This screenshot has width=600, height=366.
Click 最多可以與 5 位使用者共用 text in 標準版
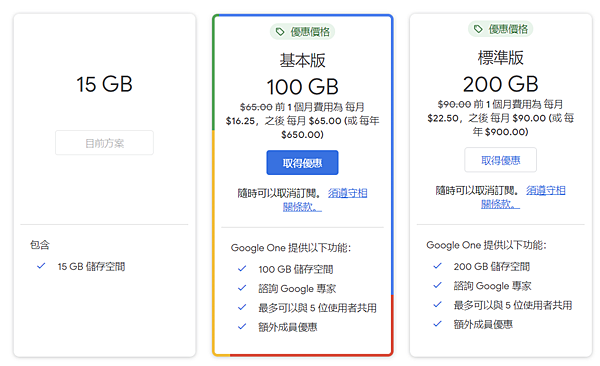[x=513, y=305]
